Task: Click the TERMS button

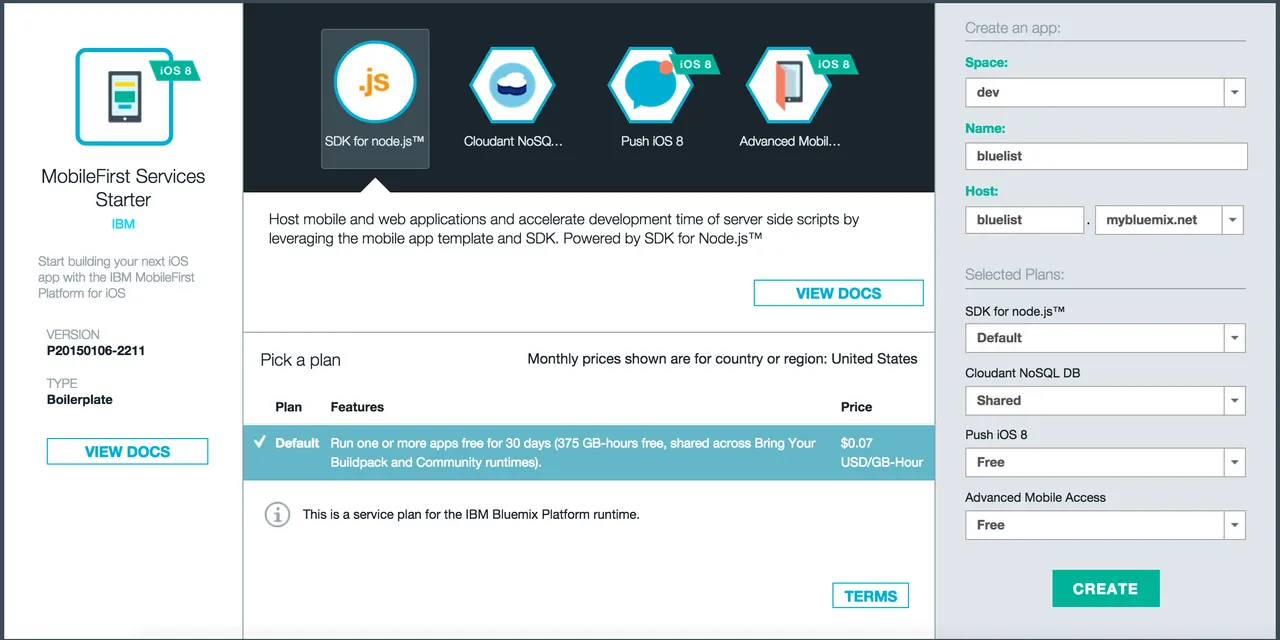Action: (x=870, y=596)
